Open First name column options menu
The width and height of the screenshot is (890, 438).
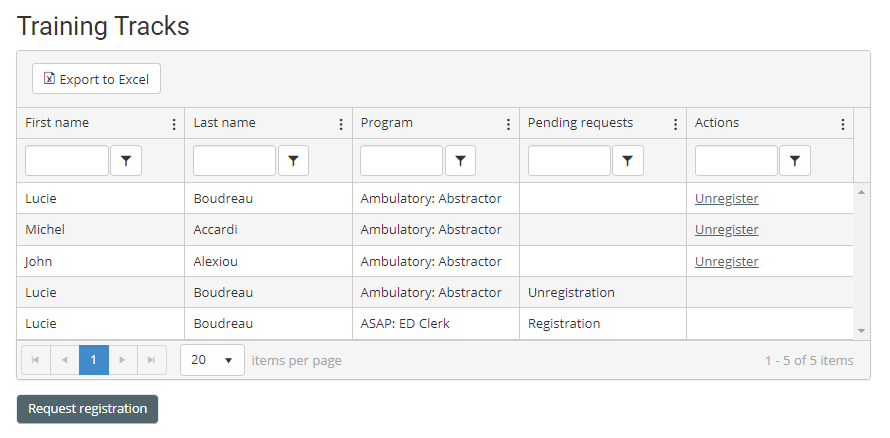coord(174,124)
